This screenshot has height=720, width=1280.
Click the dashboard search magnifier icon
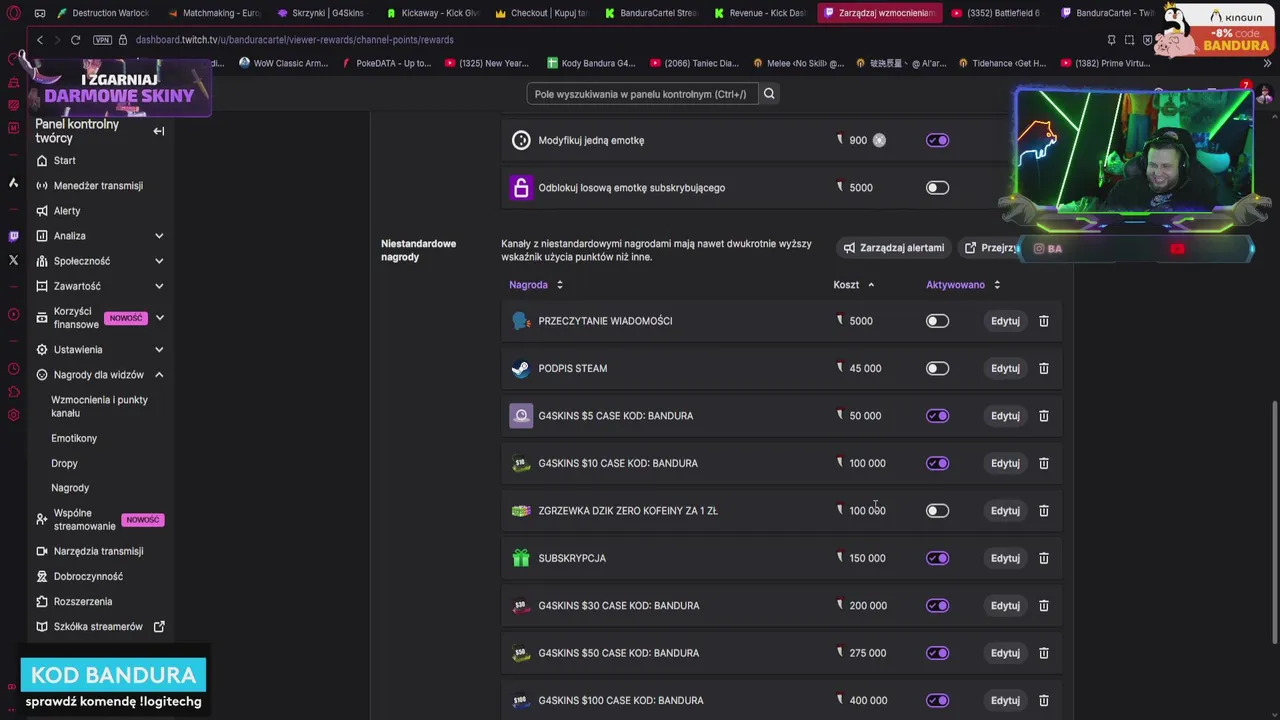[x=769, y=94]
